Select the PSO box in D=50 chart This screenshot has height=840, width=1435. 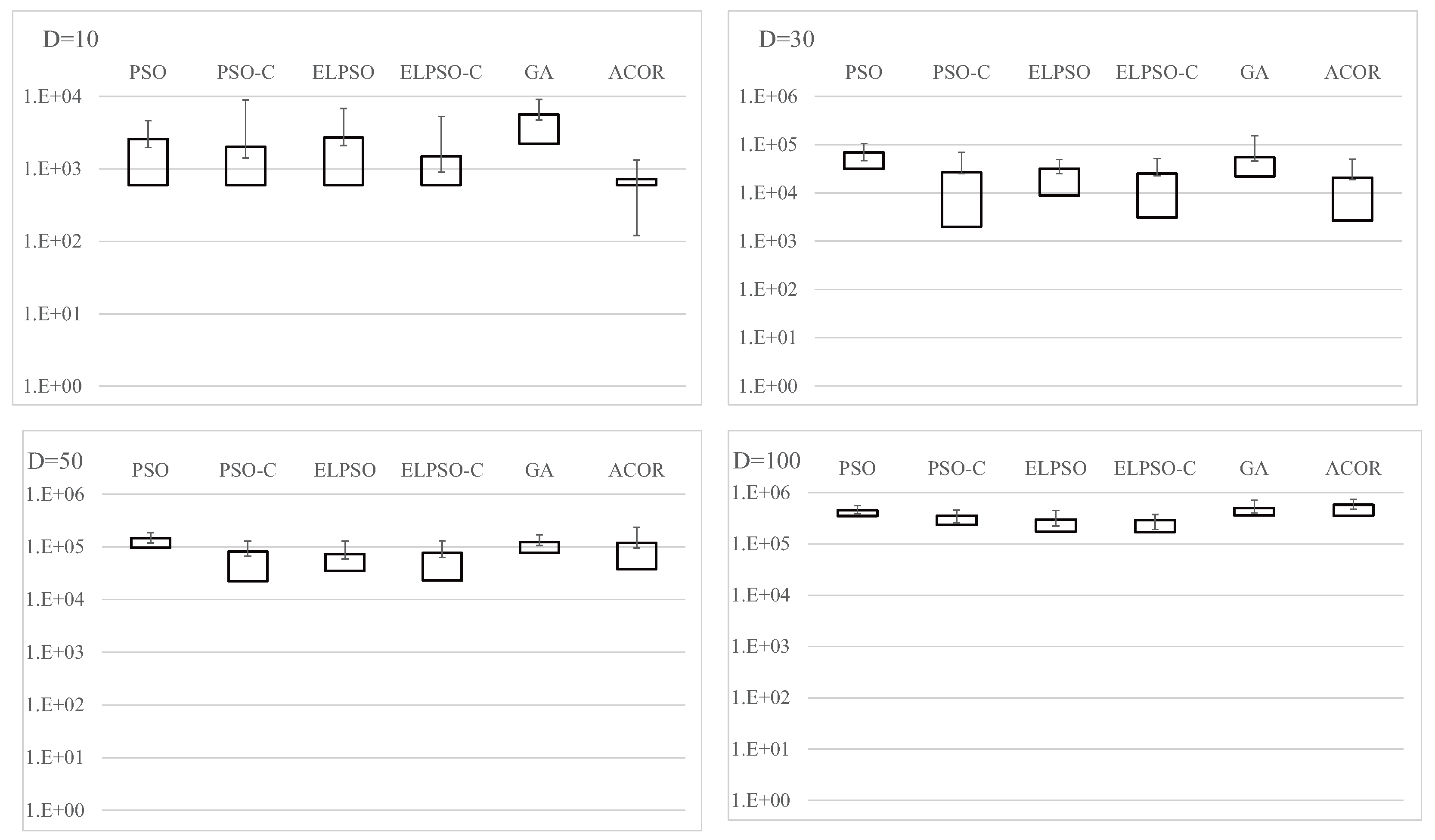pyautogui.click(x=150, y=543)
